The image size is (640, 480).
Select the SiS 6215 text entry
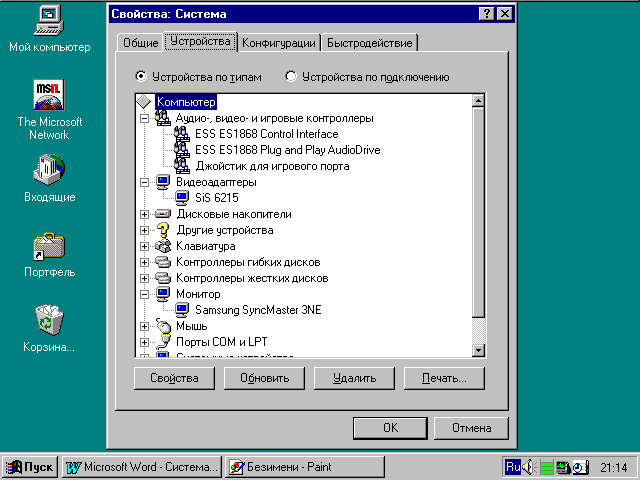click(x=217, y=198)
